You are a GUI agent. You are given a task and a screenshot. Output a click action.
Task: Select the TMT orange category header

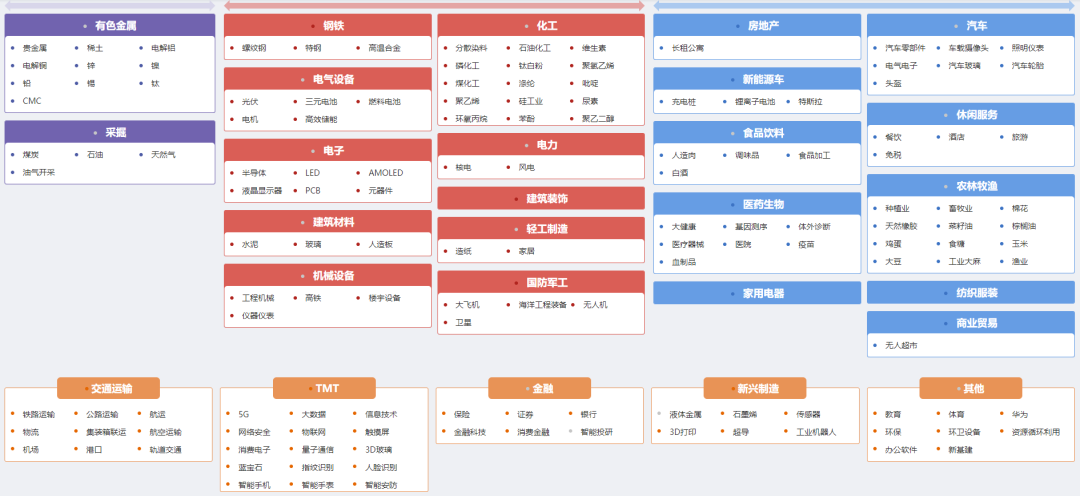point(324,388)
